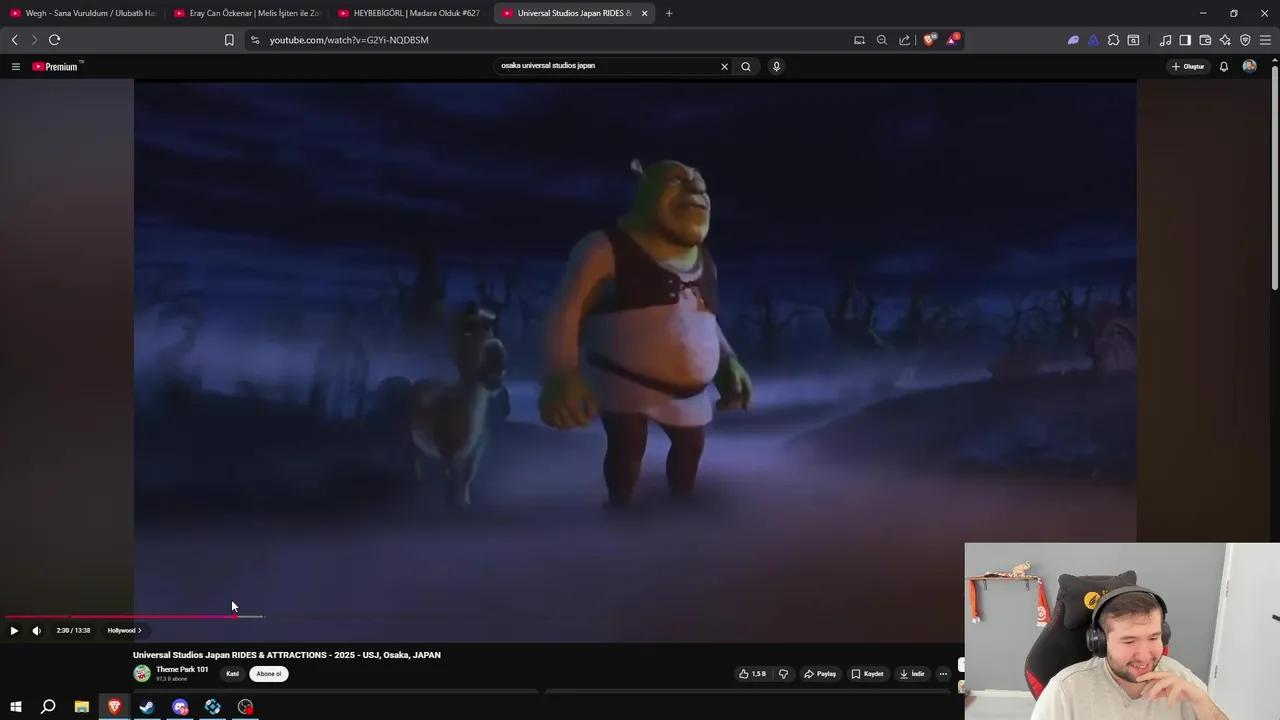Switch to HEYBEBİGÖRL Madara Olduk tab
The image size is (1280, 720).
(412, 13)
